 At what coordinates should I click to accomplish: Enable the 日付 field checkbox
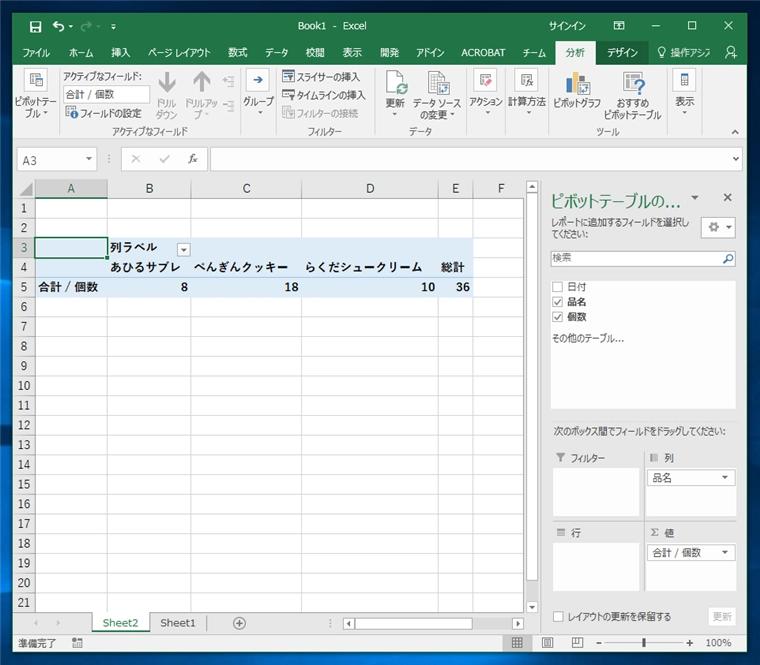coord(558,287)
